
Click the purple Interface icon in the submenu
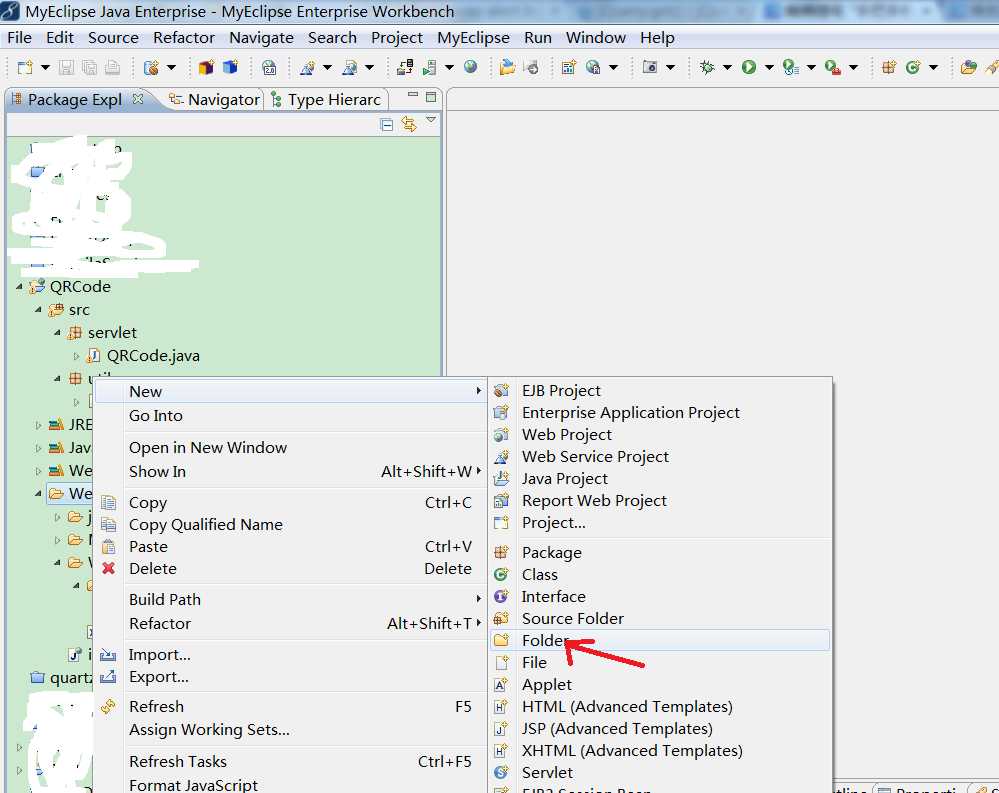pos(501,596)
